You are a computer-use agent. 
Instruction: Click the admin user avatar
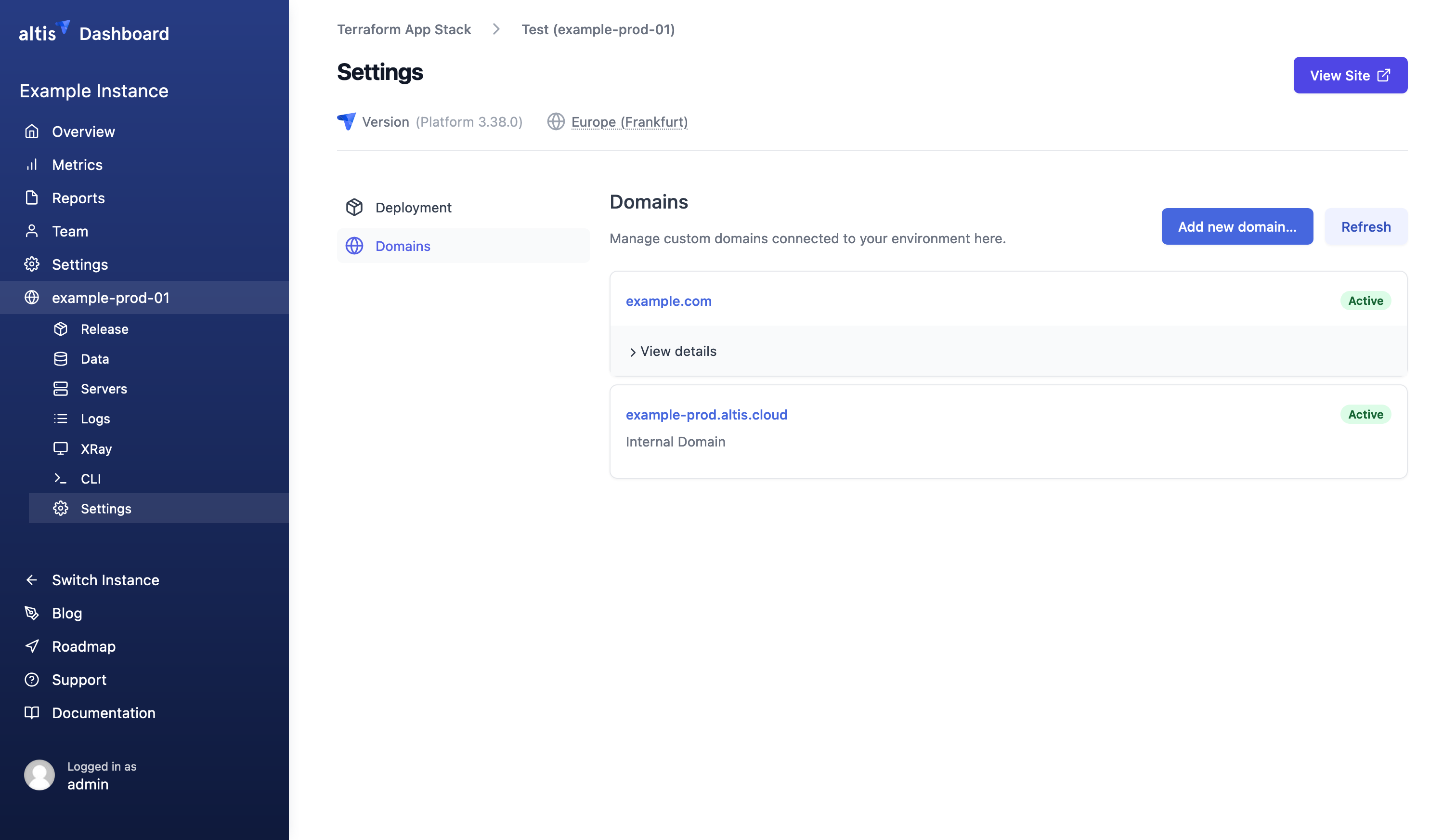39,775
